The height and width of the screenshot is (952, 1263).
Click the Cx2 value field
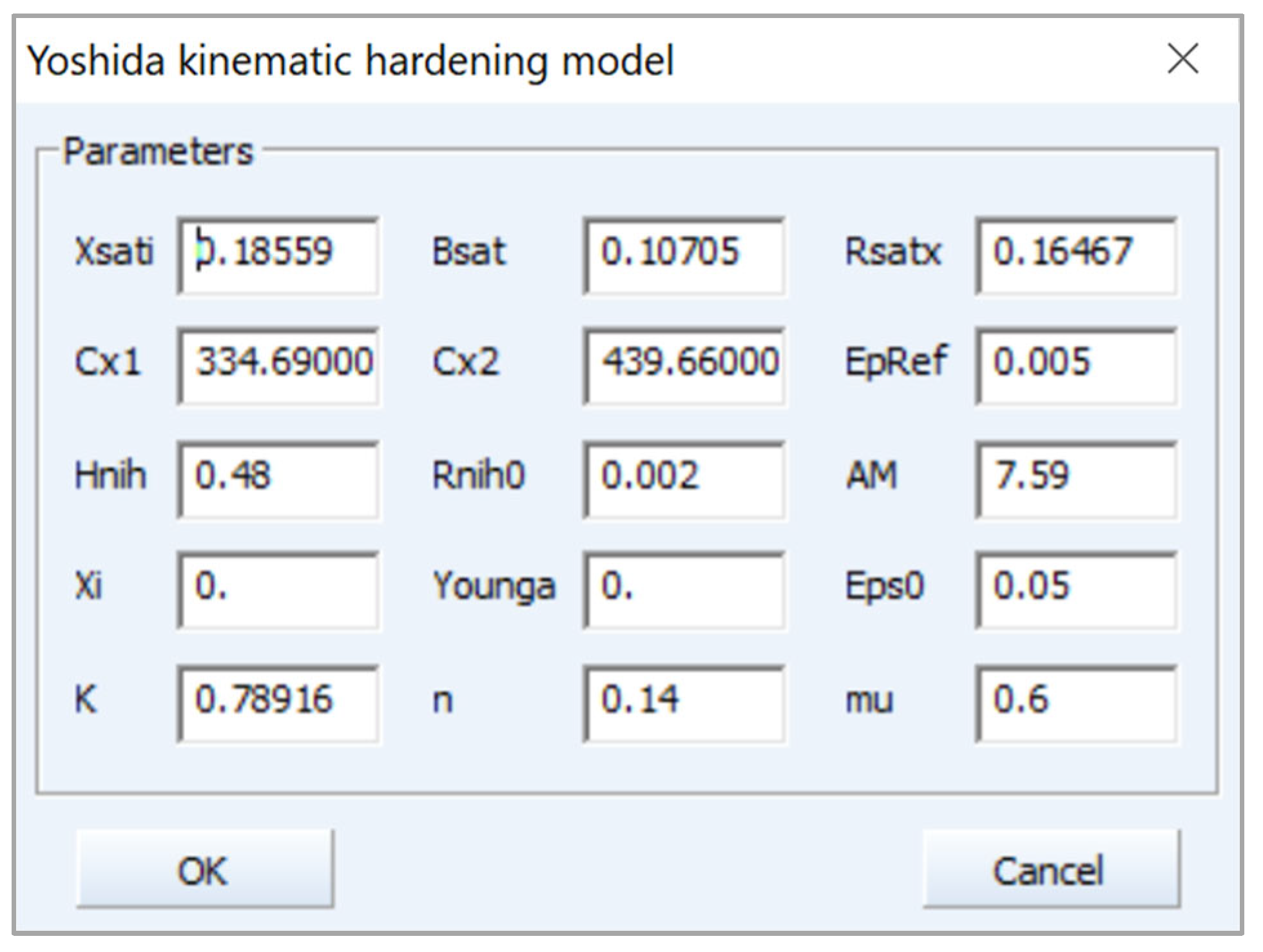coord(684,366)
